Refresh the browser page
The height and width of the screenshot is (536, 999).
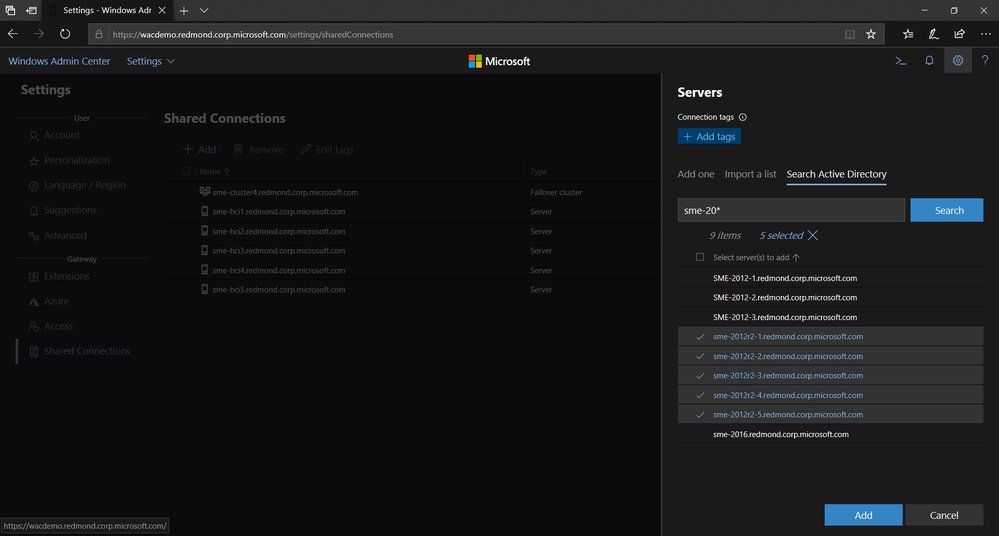65,34
